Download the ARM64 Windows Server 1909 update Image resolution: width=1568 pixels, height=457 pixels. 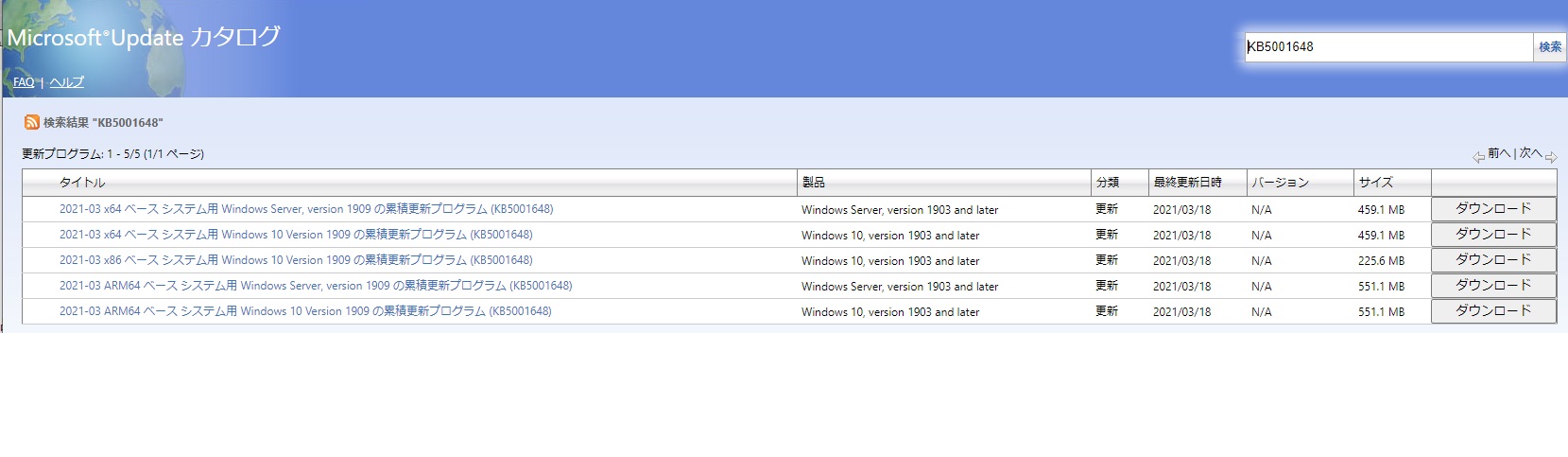click(1493, 286)
